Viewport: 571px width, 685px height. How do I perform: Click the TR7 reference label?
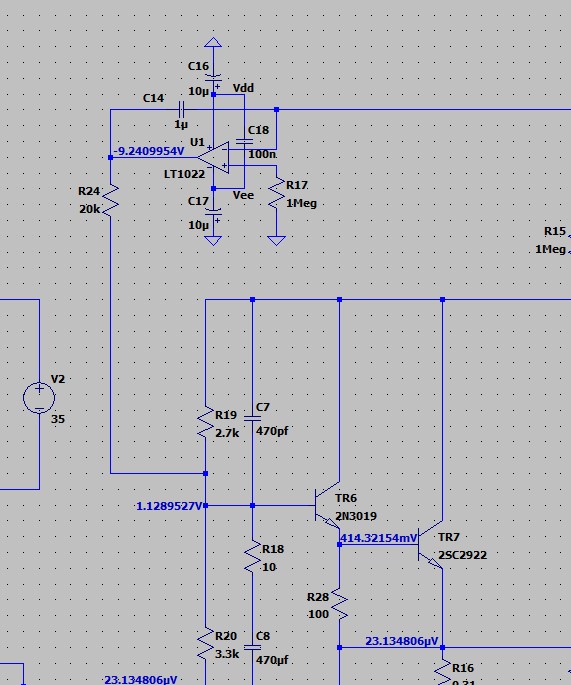449,537
